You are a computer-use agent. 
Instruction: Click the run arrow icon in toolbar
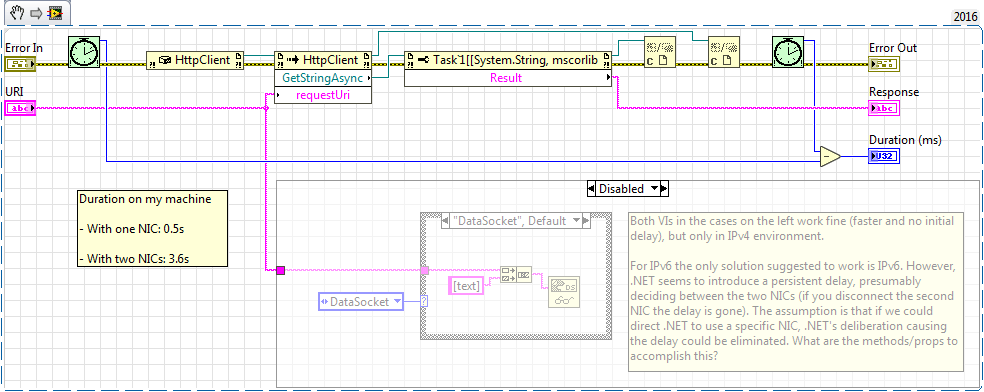tap(36, 13)
